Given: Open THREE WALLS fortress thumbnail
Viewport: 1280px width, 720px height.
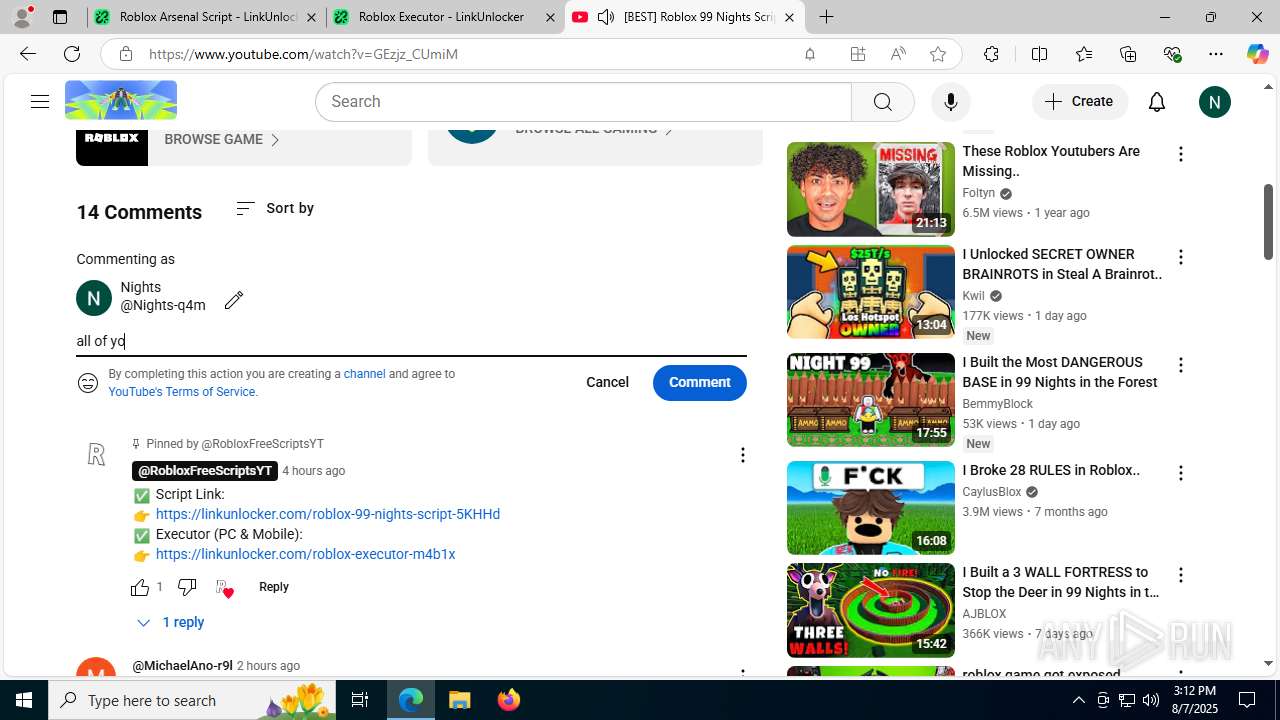Looking at the screenshot, I should (870, 610).
